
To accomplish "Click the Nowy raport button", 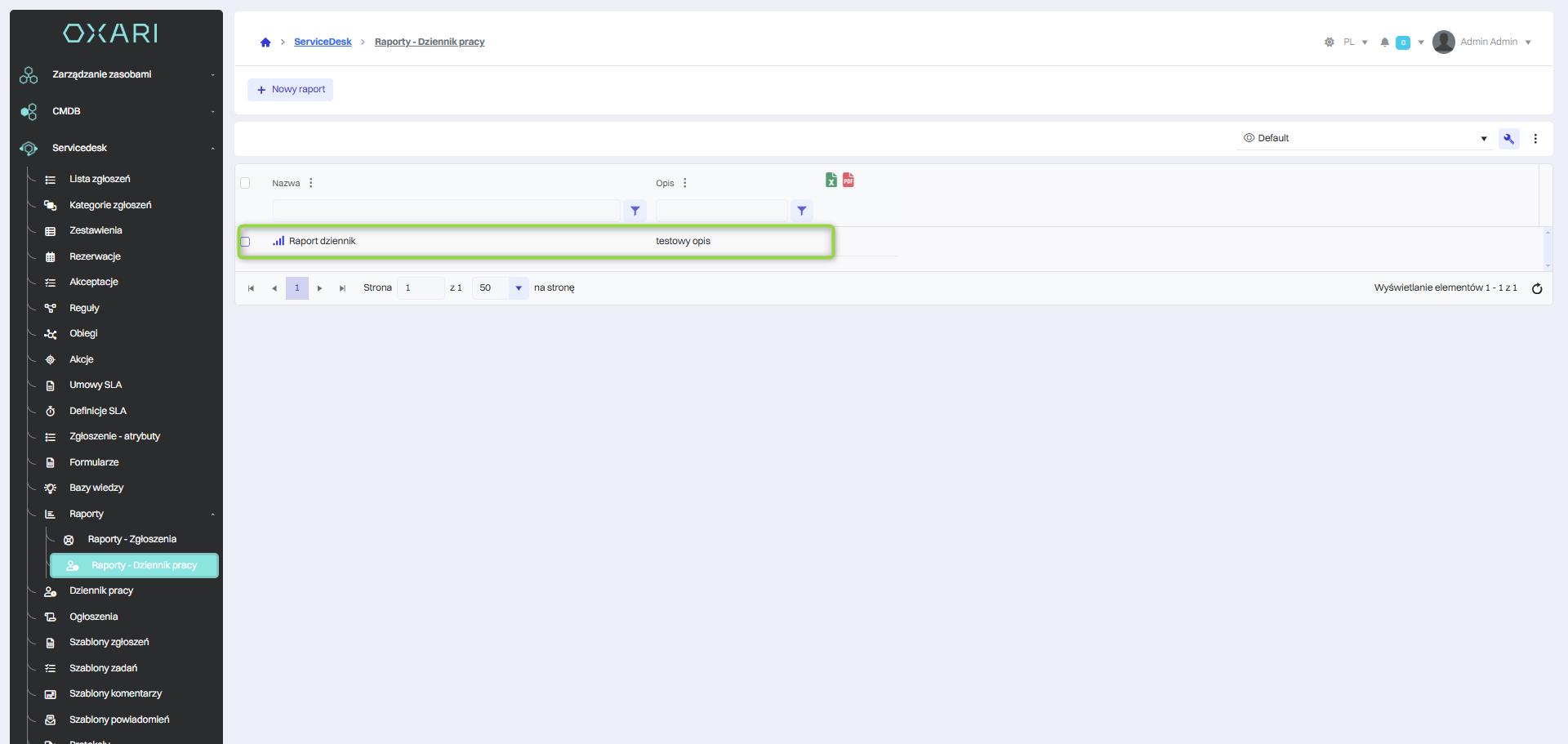I will [x=291, y=90].
